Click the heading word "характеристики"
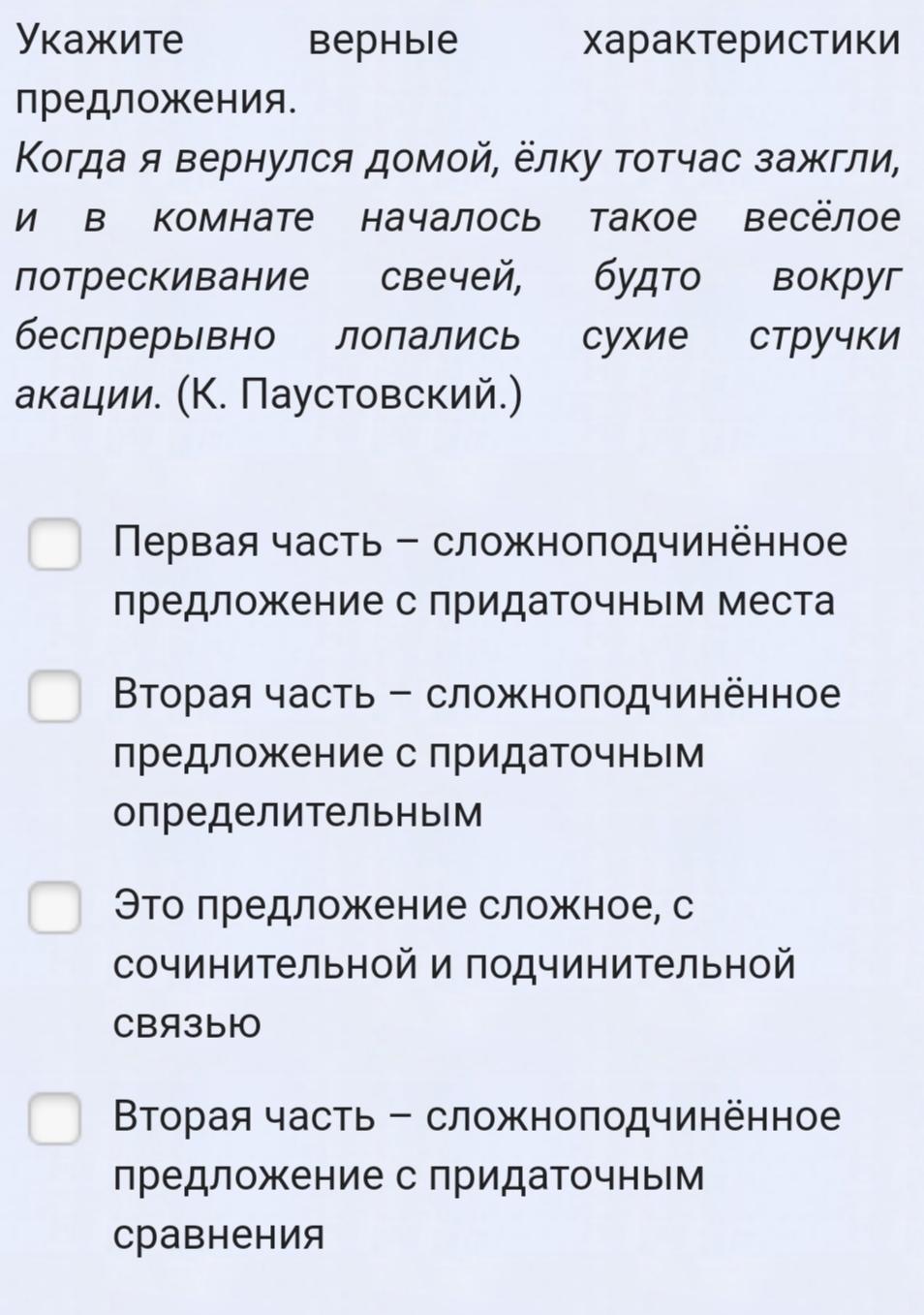924x1315 pixels. pyautogui.click(x=741, y=43)
